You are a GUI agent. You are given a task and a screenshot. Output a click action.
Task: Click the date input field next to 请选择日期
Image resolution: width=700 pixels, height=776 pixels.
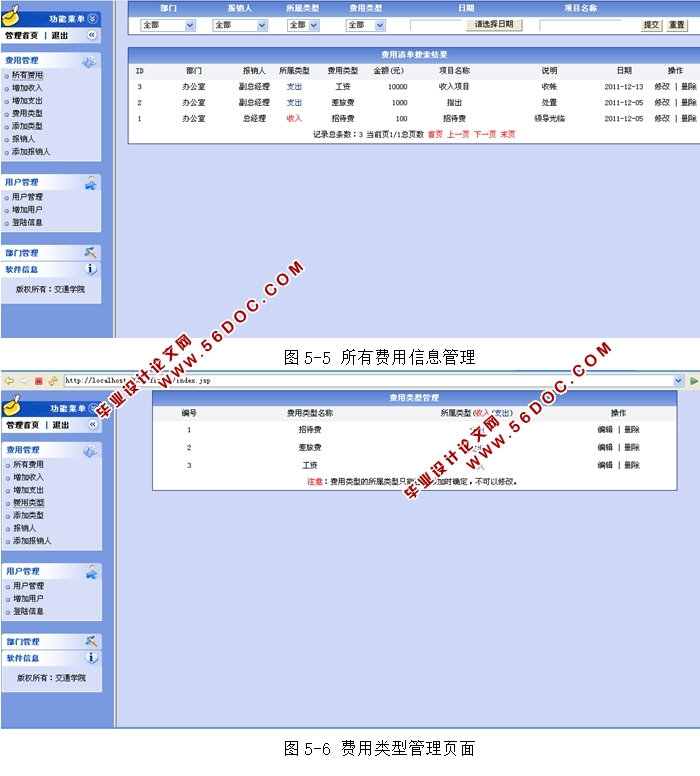click(437, 25)
